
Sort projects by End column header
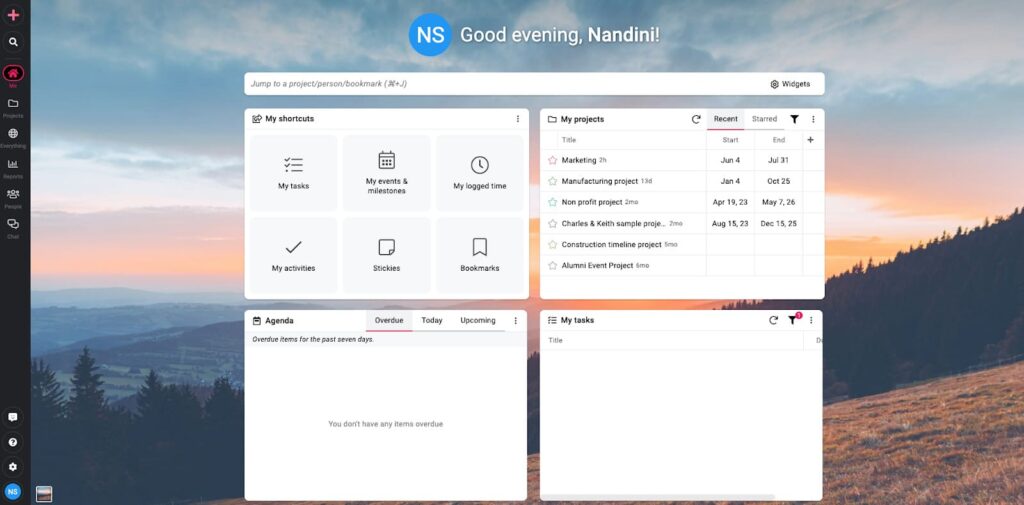(x=778, y=140)
